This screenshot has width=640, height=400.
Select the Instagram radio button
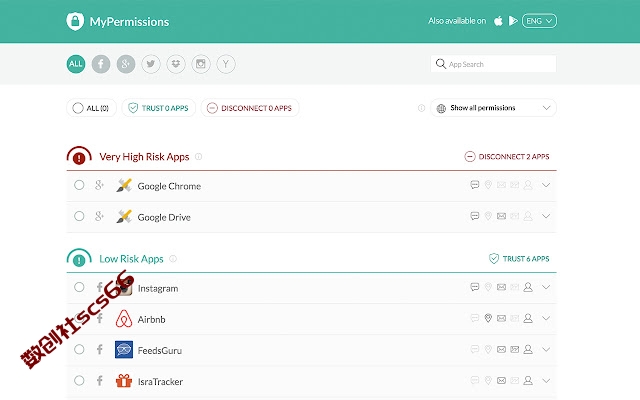pos(79,287)
